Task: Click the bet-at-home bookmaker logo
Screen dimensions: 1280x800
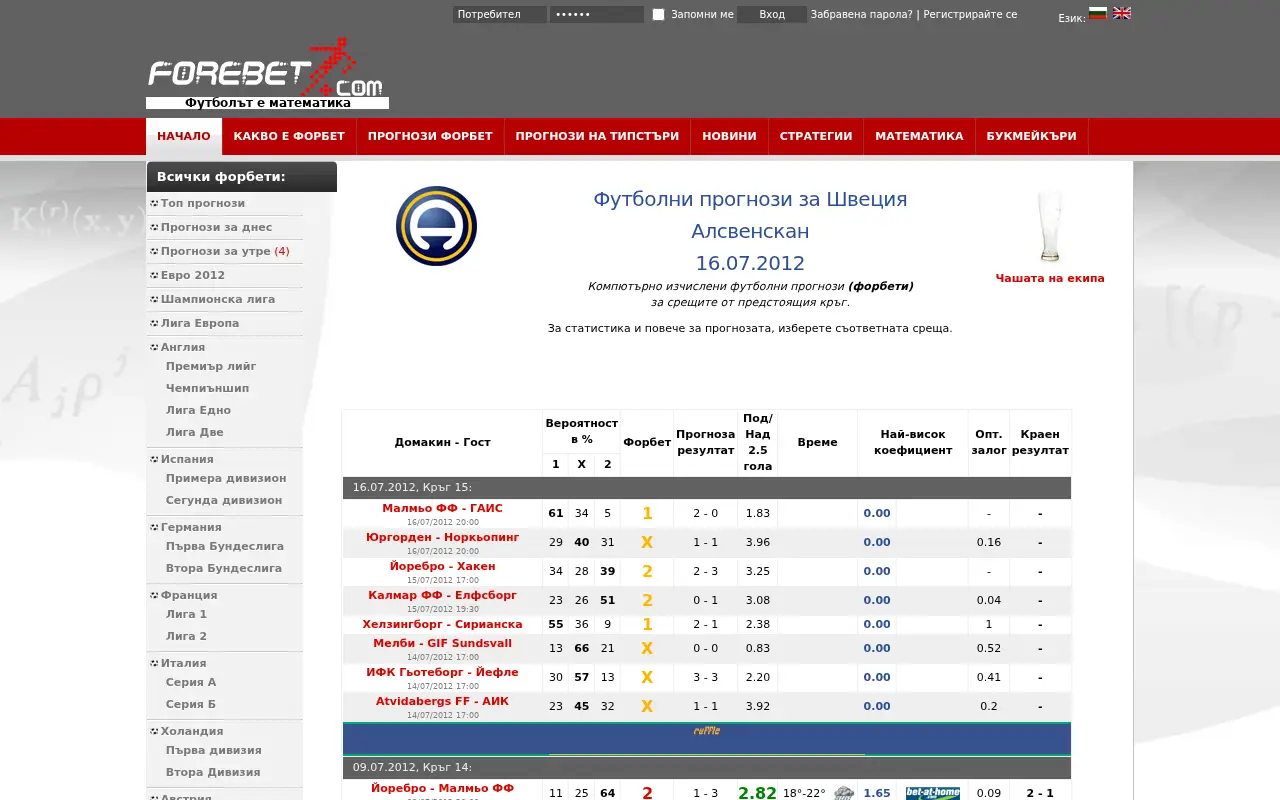Action: click(x=933, y=793)
